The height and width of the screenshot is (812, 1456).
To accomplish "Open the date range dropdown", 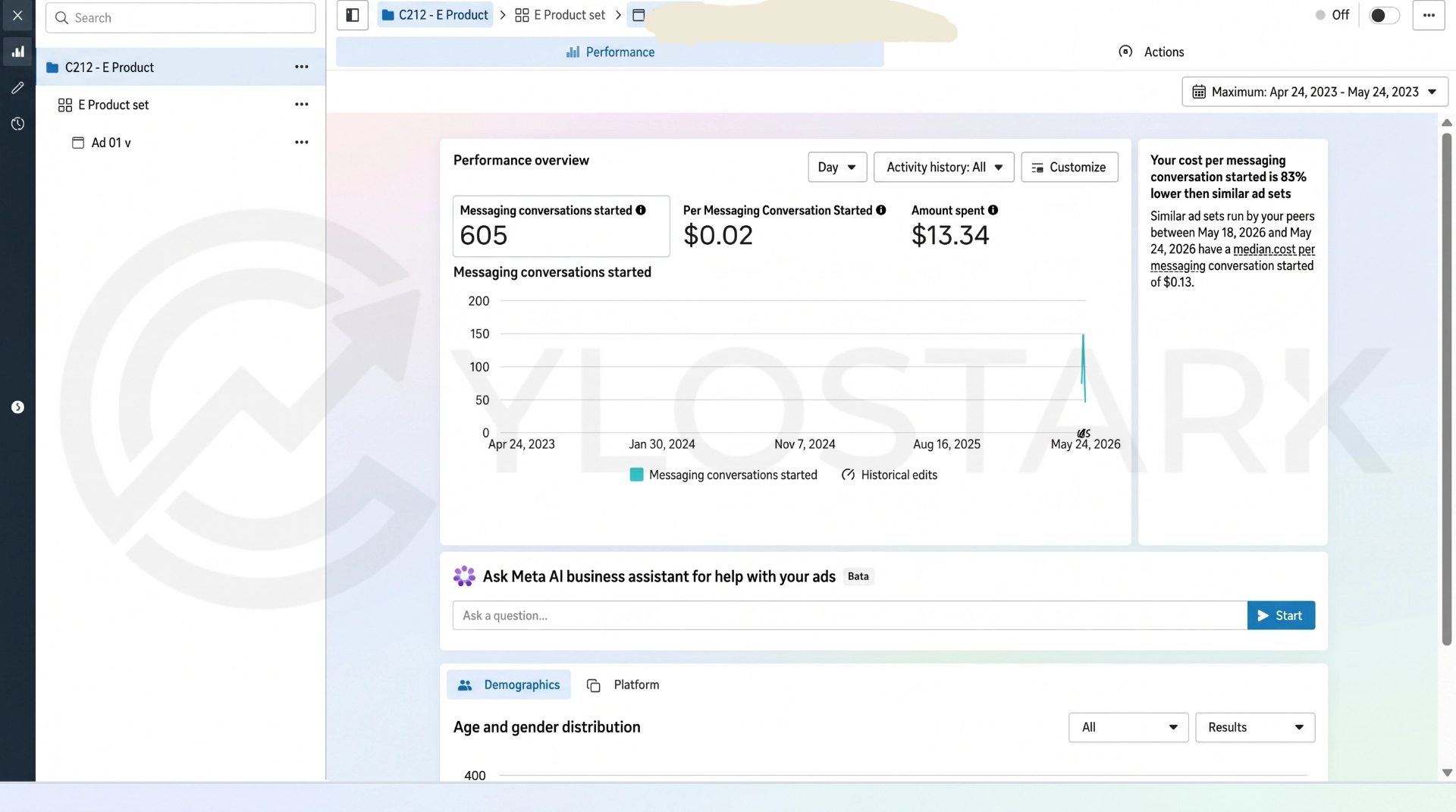I will [x=1315, y=92].
